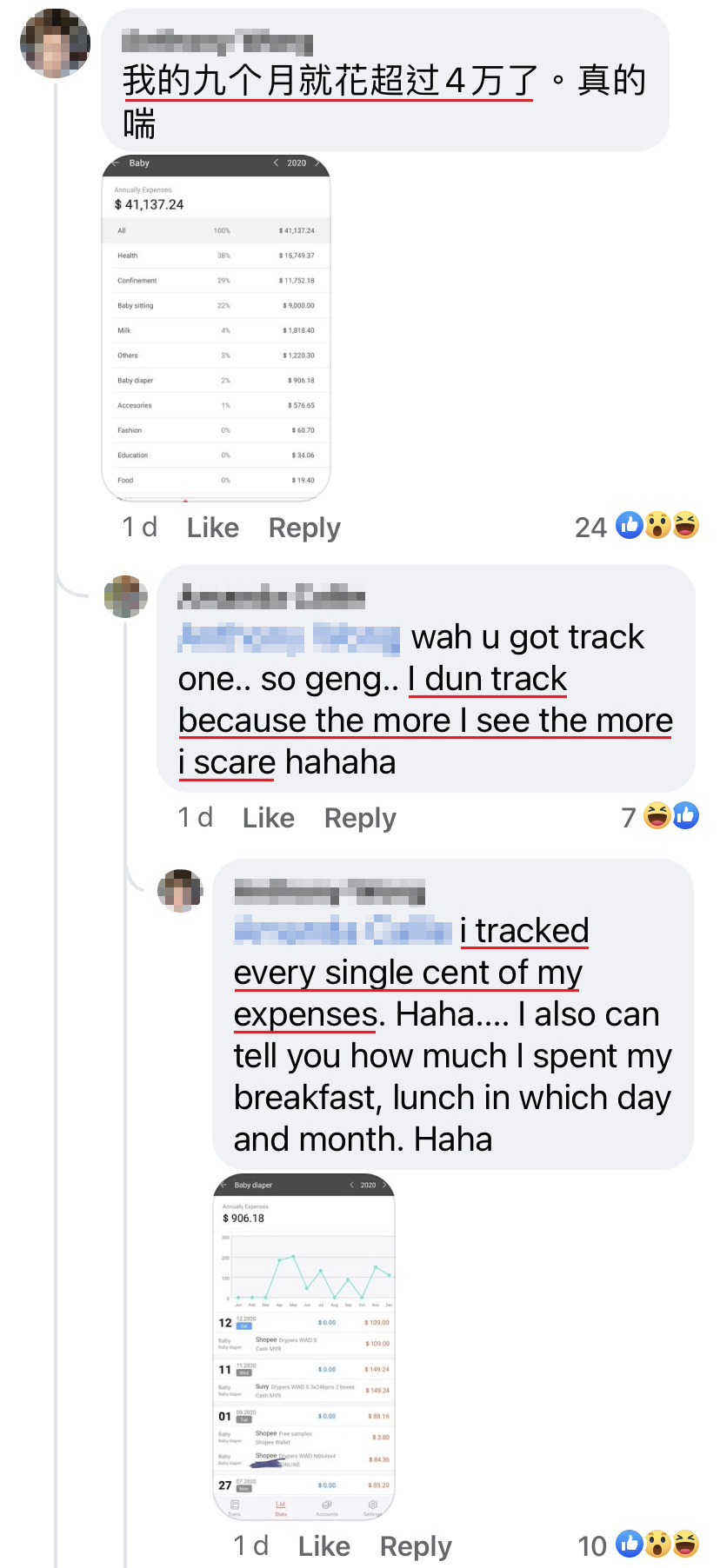Open the top commenter's profile picture
This screenshot has height=1568, width=720.
pos(55,43)
